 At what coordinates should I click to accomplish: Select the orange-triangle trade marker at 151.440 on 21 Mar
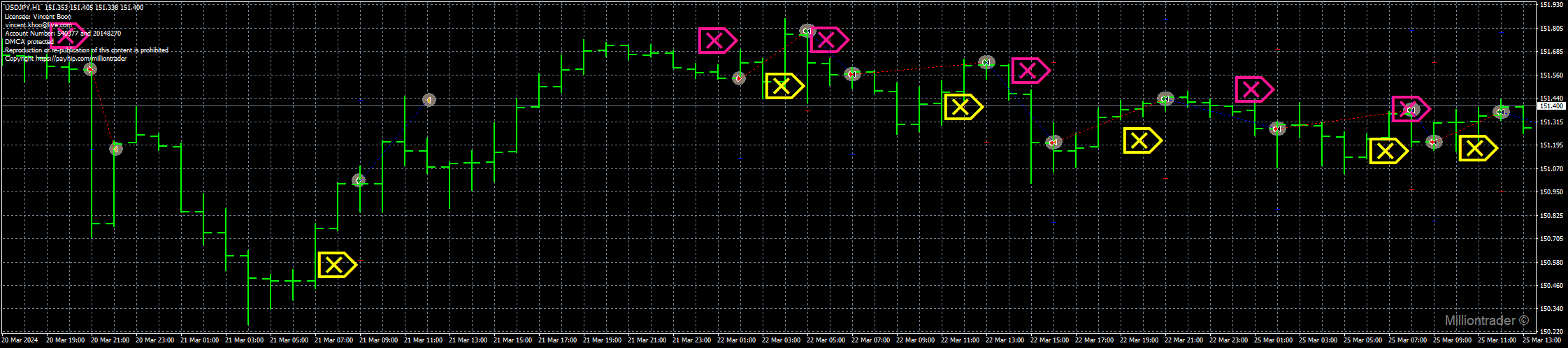coord(429,100)
